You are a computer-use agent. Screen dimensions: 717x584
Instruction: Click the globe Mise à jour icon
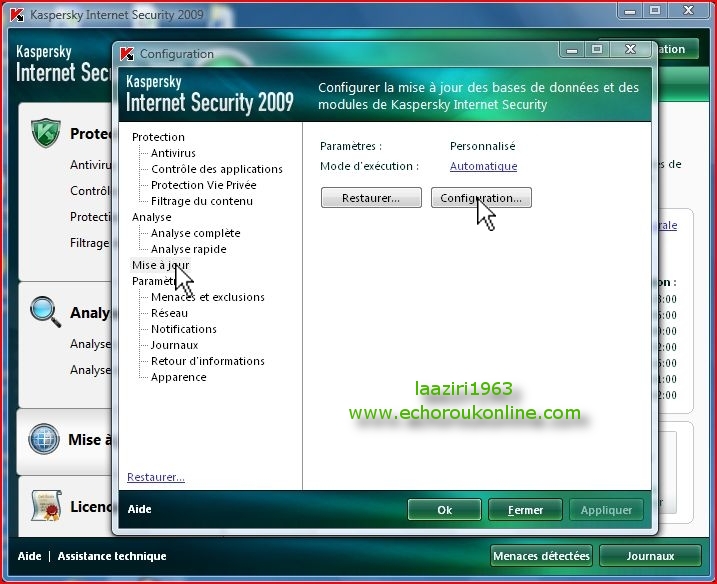click(x=45, y=439)
